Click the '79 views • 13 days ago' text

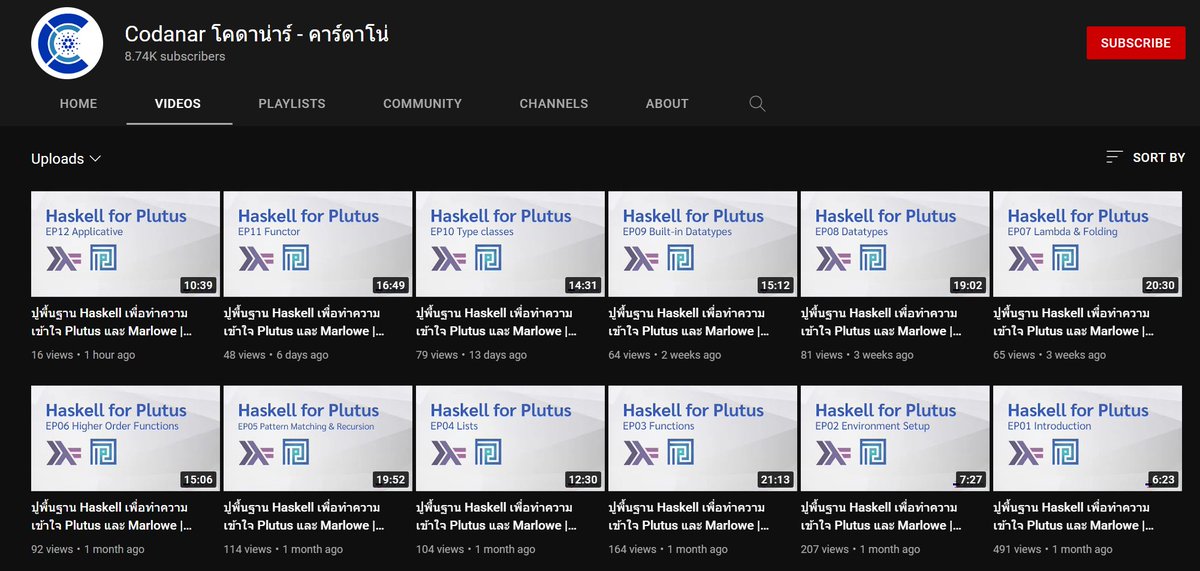coord(472,355)
